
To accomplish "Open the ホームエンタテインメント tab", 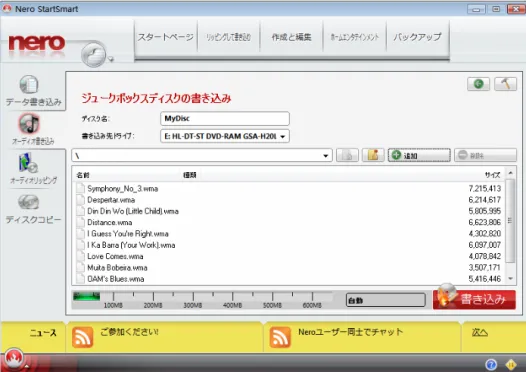I will click(x=355, y=37).
